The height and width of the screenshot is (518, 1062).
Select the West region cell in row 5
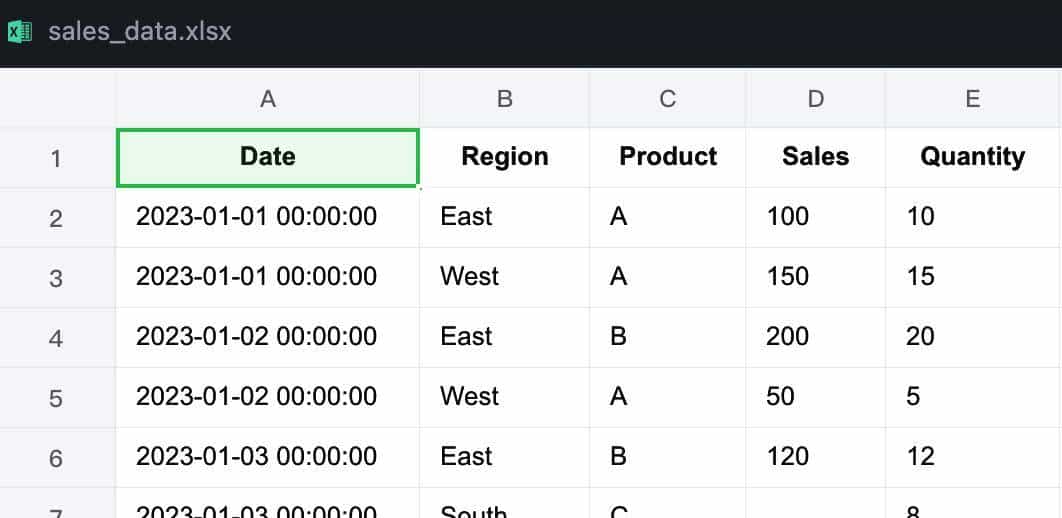coord(504,396)
